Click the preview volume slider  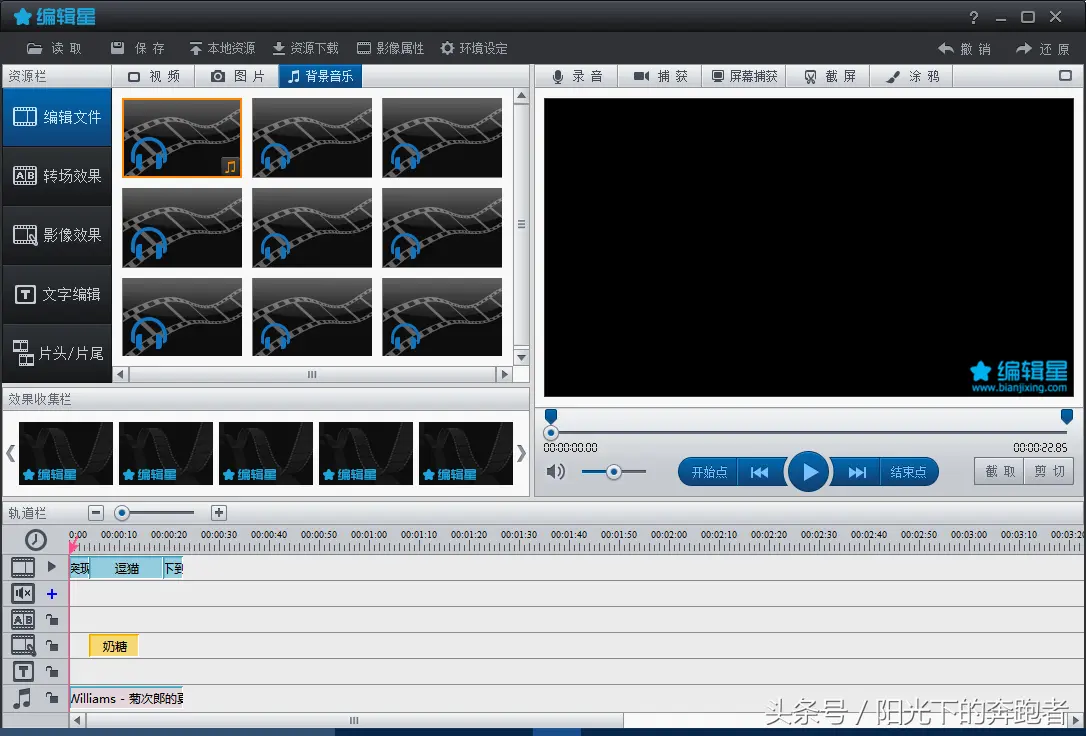(614, 472)
